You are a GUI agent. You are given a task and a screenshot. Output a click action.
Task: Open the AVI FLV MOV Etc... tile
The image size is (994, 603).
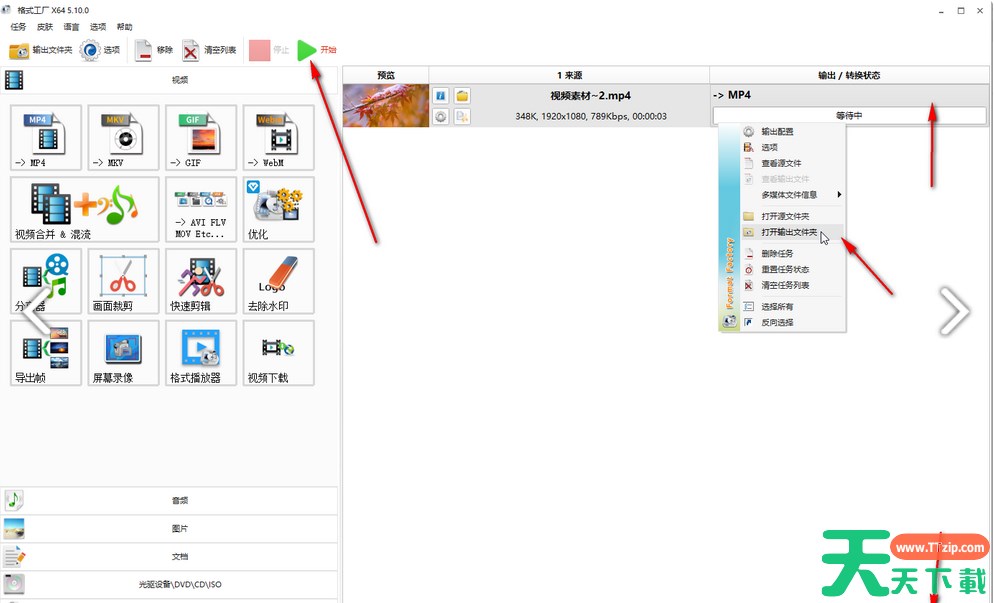[x=201, y=209]
